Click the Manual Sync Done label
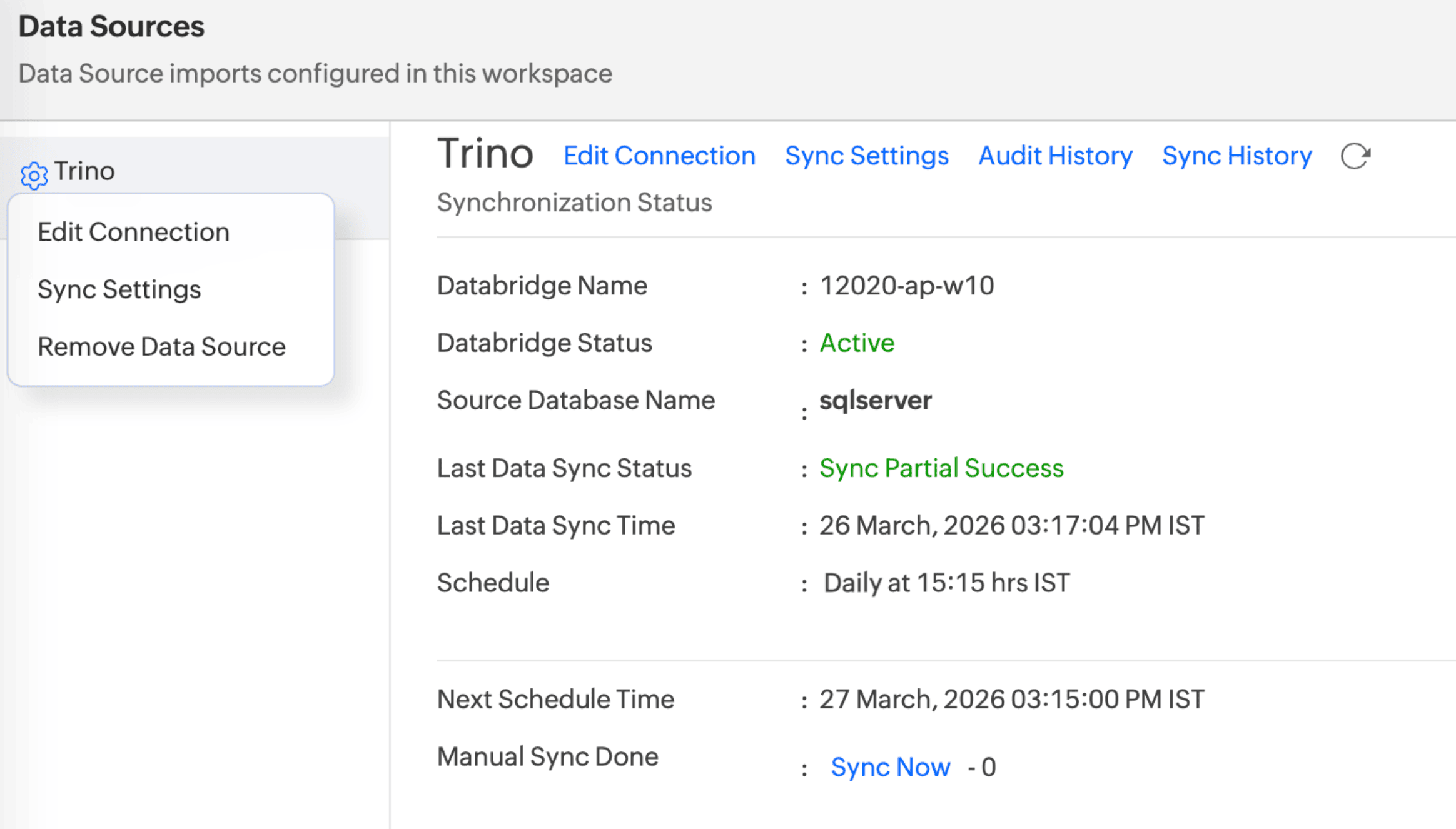The height and width of the screenshot is (829, 1456). click(548, 757)
